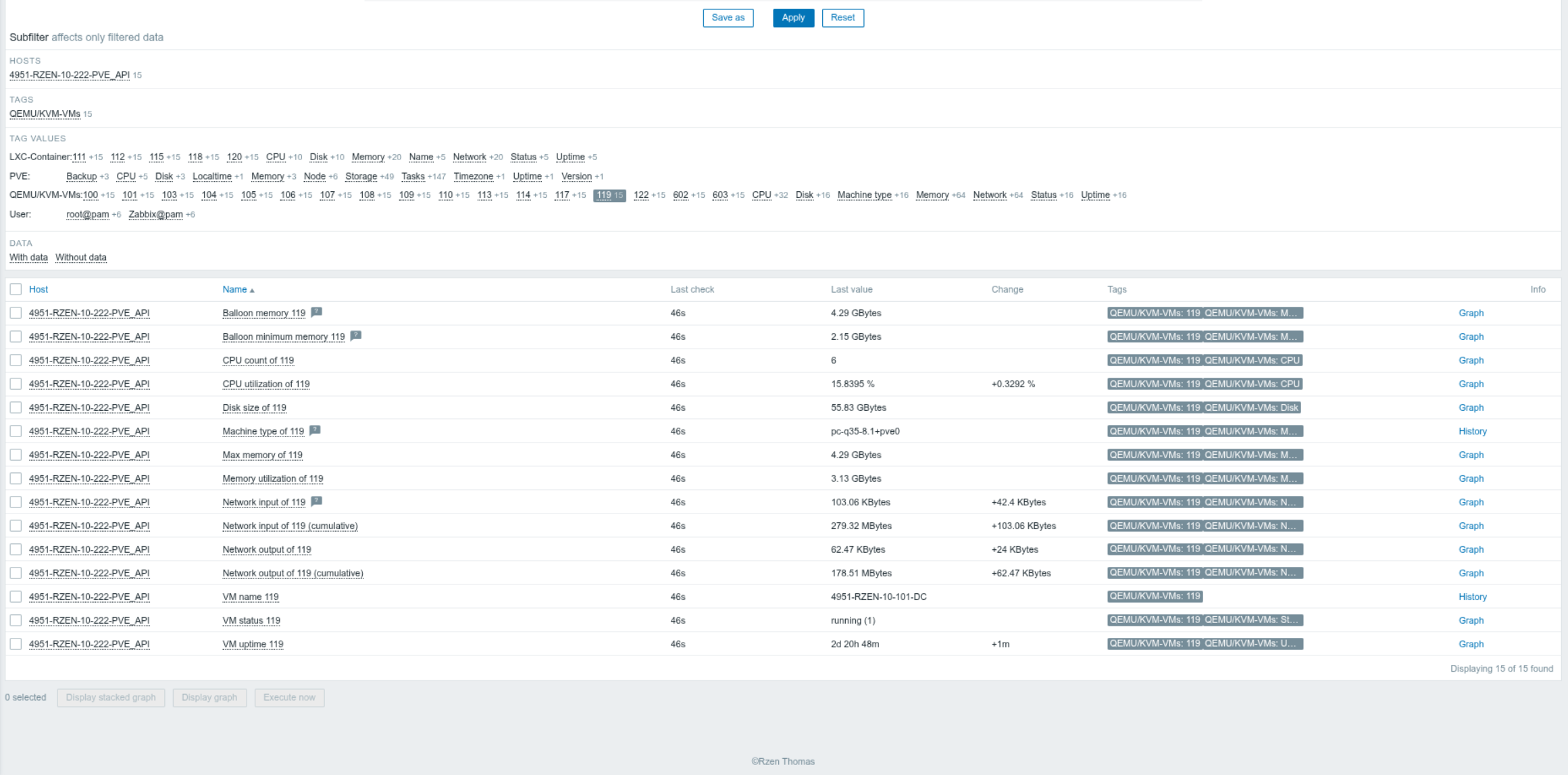Click the pc-q35-8.1+pve0 value

click(x=865, y=431)
